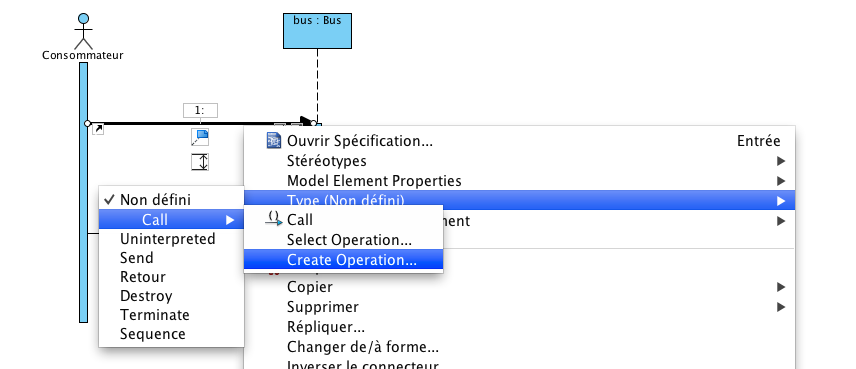
Task: Select the bus : Bus lifeline box
Action: point(317,31)
